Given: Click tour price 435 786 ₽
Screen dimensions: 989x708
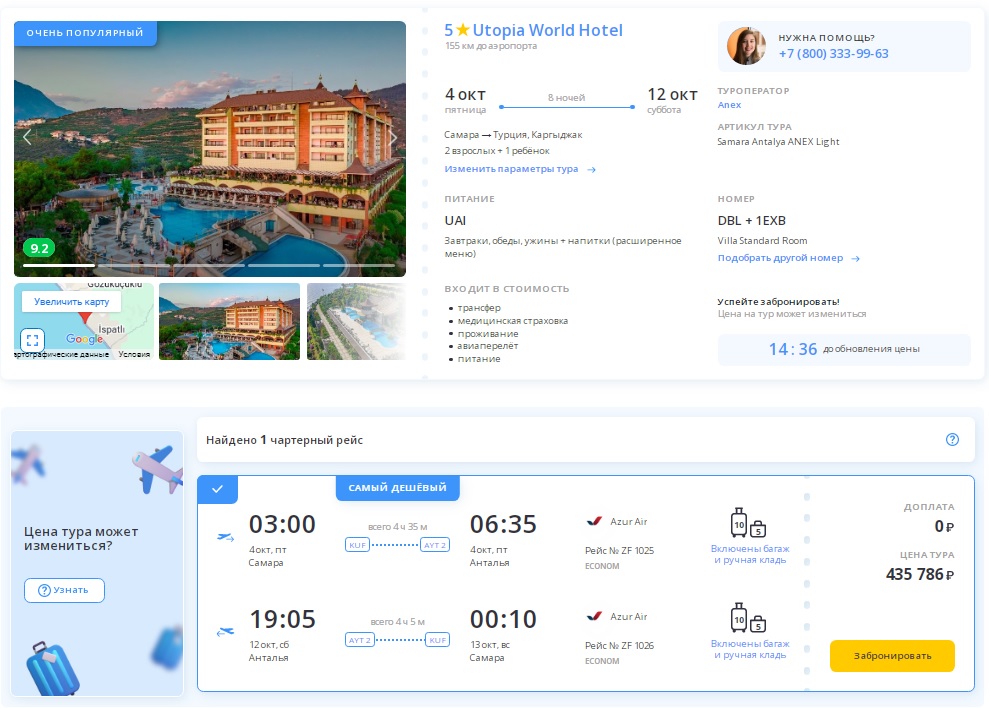Looking at the screenshot, I should 920,574.
